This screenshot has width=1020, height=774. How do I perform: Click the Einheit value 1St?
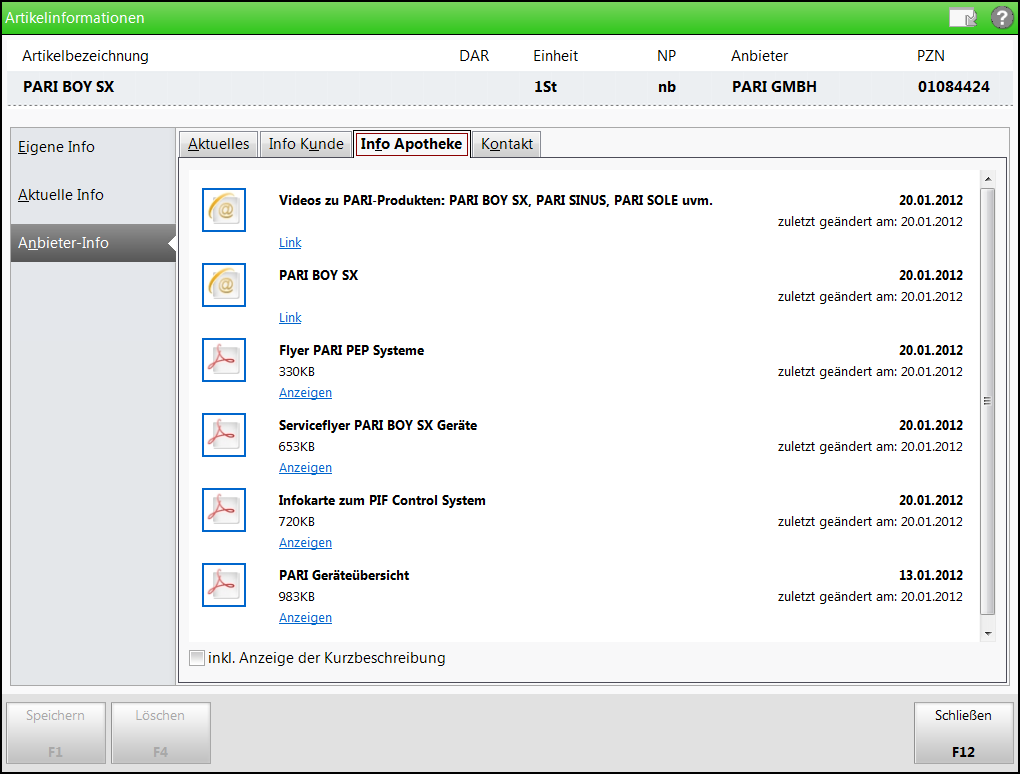click(546, 87)
